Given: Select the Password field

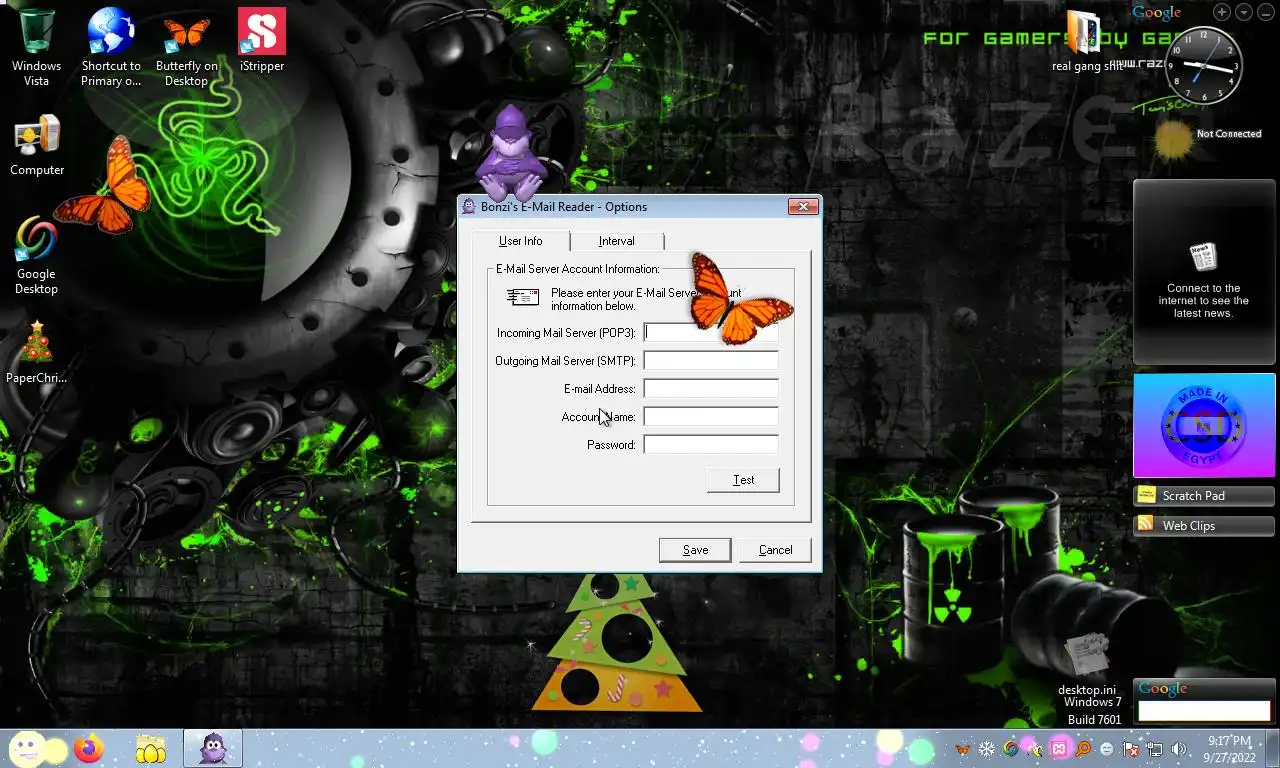Looking at the screenshot, I should click(711, 445).
